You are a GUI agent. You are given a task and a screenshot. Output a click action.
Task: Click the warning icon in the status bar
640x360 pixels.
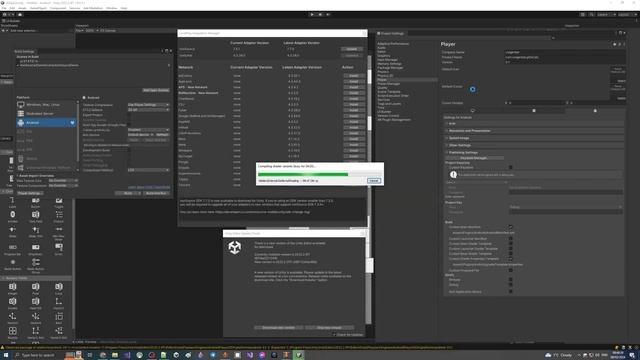pyautogui.click(x=2, y=348)
